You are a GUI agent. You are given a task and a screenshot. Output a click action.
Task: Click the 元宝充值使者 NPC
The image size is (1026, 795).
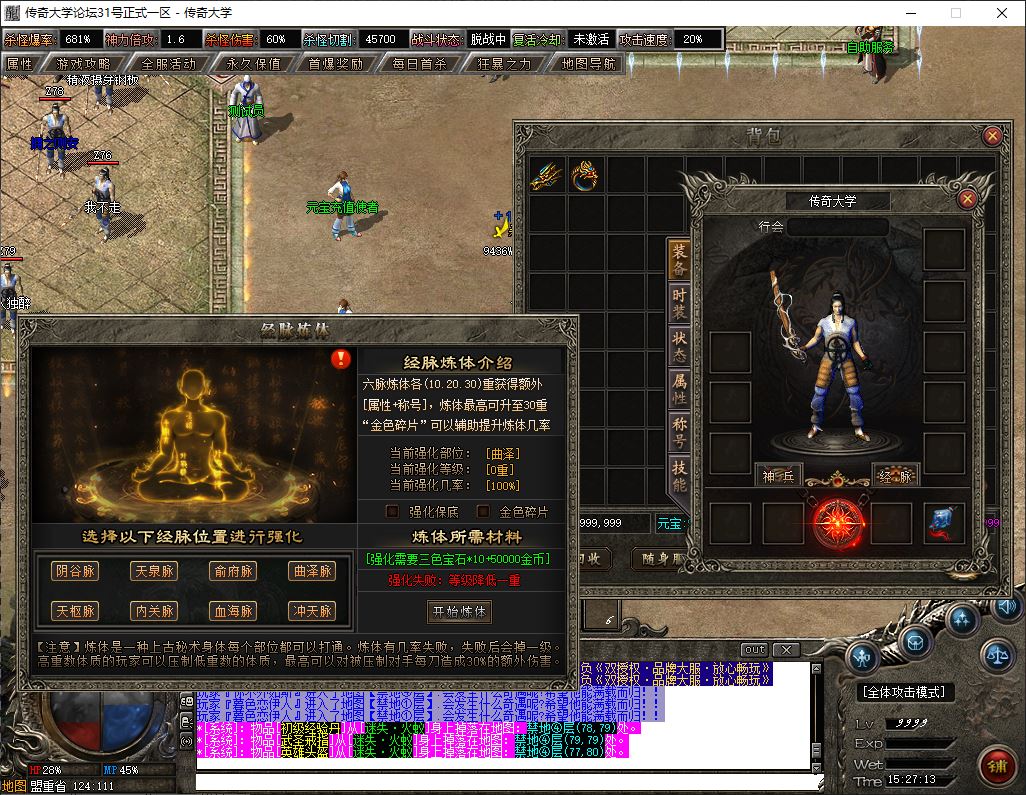343,206
